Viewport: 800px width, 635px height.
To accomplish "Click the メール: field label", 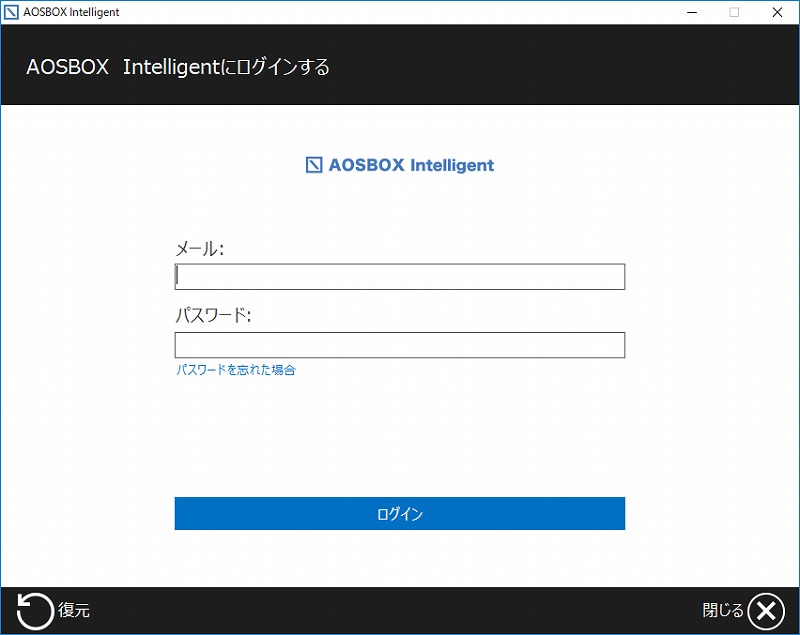I will pos(199,249).
